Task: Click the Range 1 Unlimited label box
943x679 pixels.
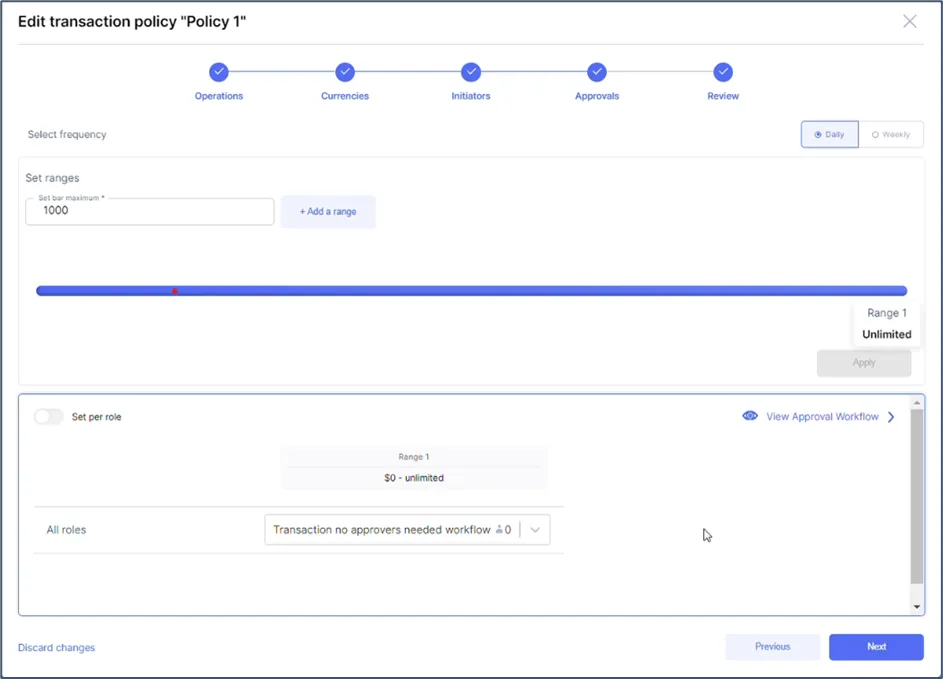Action: click(x=886, y=324)
